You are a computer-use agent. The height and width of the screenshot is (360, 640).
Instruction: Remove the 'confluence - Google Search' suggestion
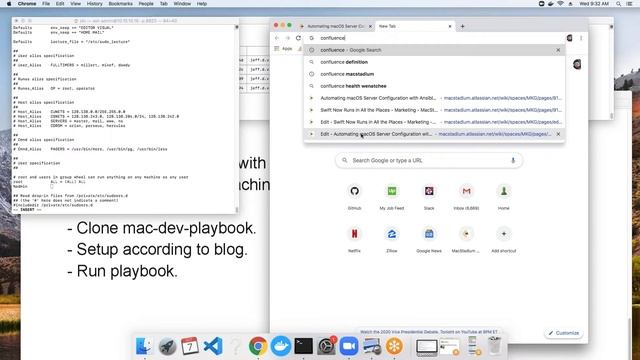pyautogui.click(x=558, y=50)
